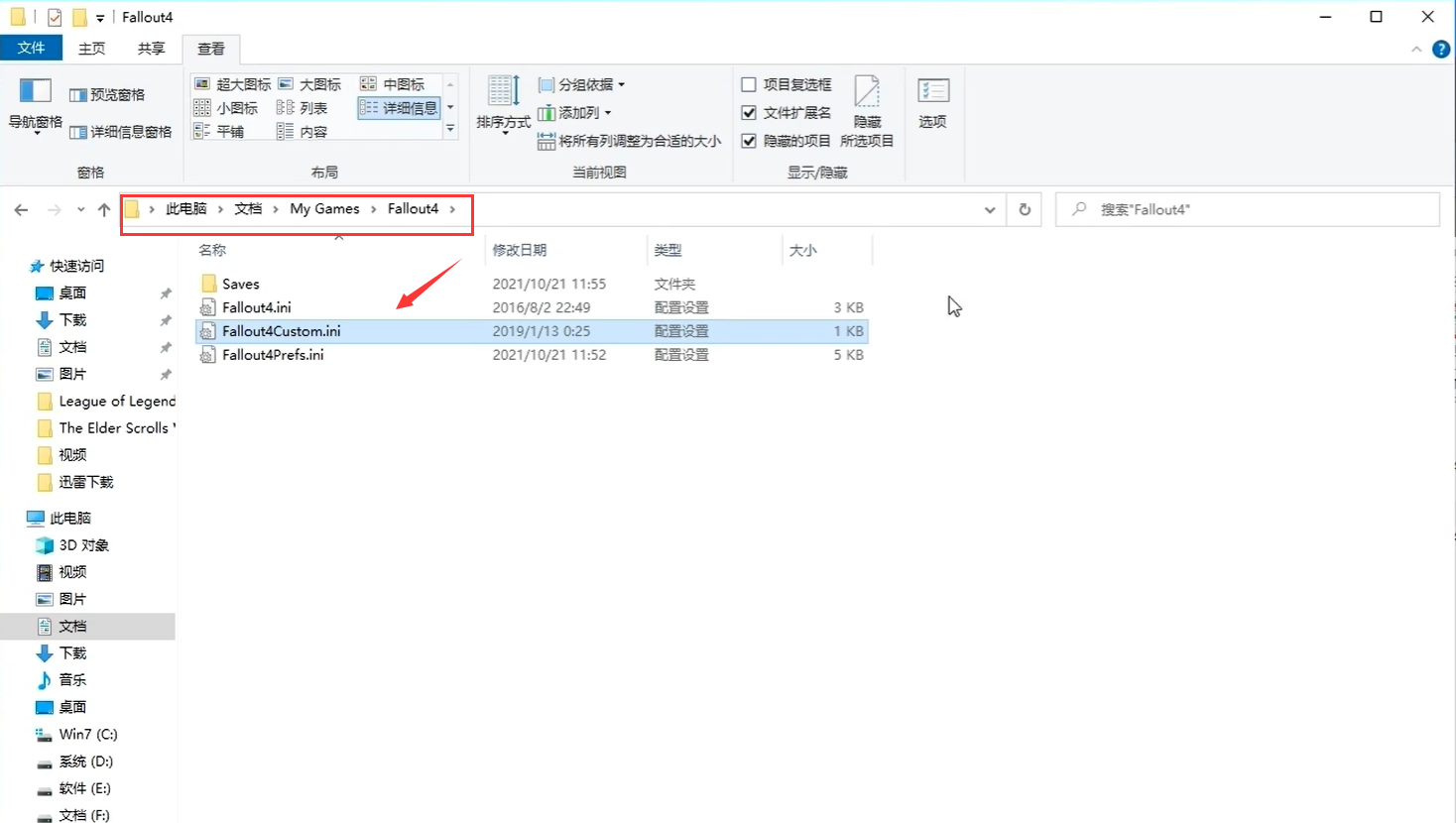Go up one folder level
1456x823 pixels.
(104, 209)
